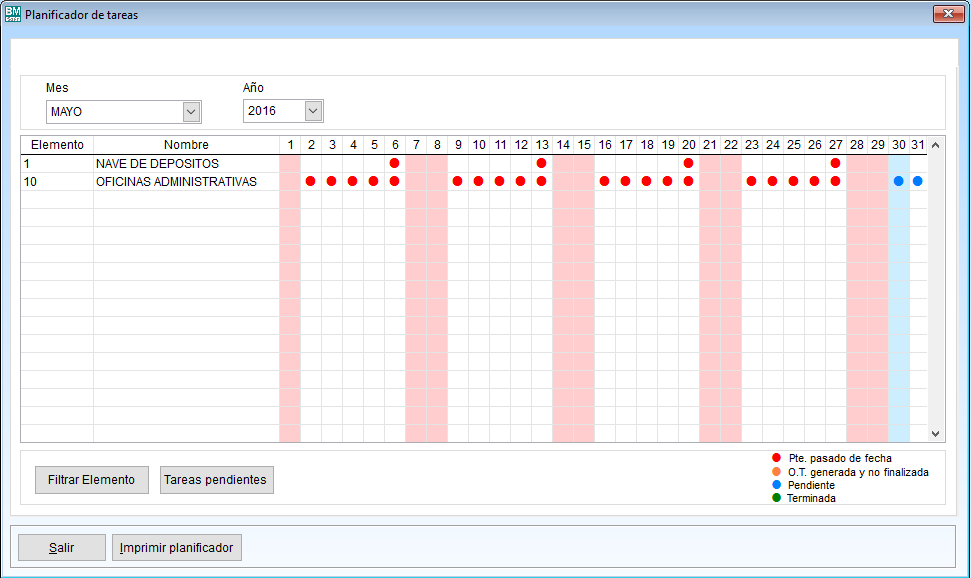Viewport: 971px width, 578px height.
Task: Open the Mes dropdown showing MAYO
Action: pyautogui.click(x=191, y=111)
